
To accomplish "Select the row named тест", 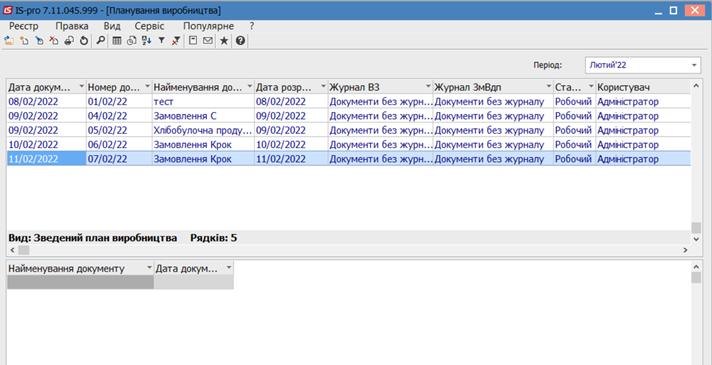I will 349,101.
